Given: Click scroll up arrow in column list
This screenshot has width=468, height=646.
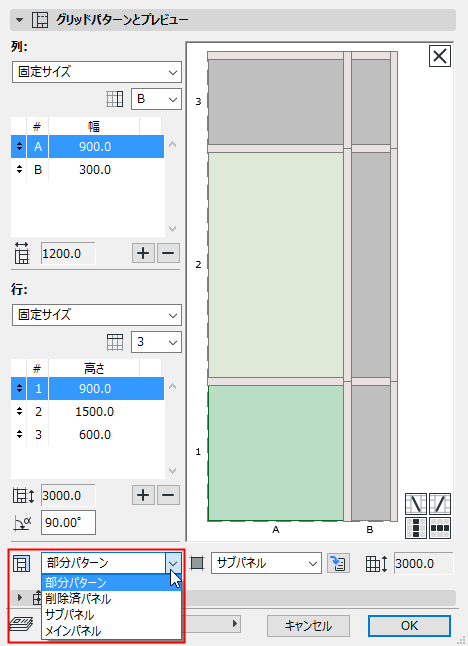Looking at the screenshot, I should pyautogui.click(x=173, y=144).
